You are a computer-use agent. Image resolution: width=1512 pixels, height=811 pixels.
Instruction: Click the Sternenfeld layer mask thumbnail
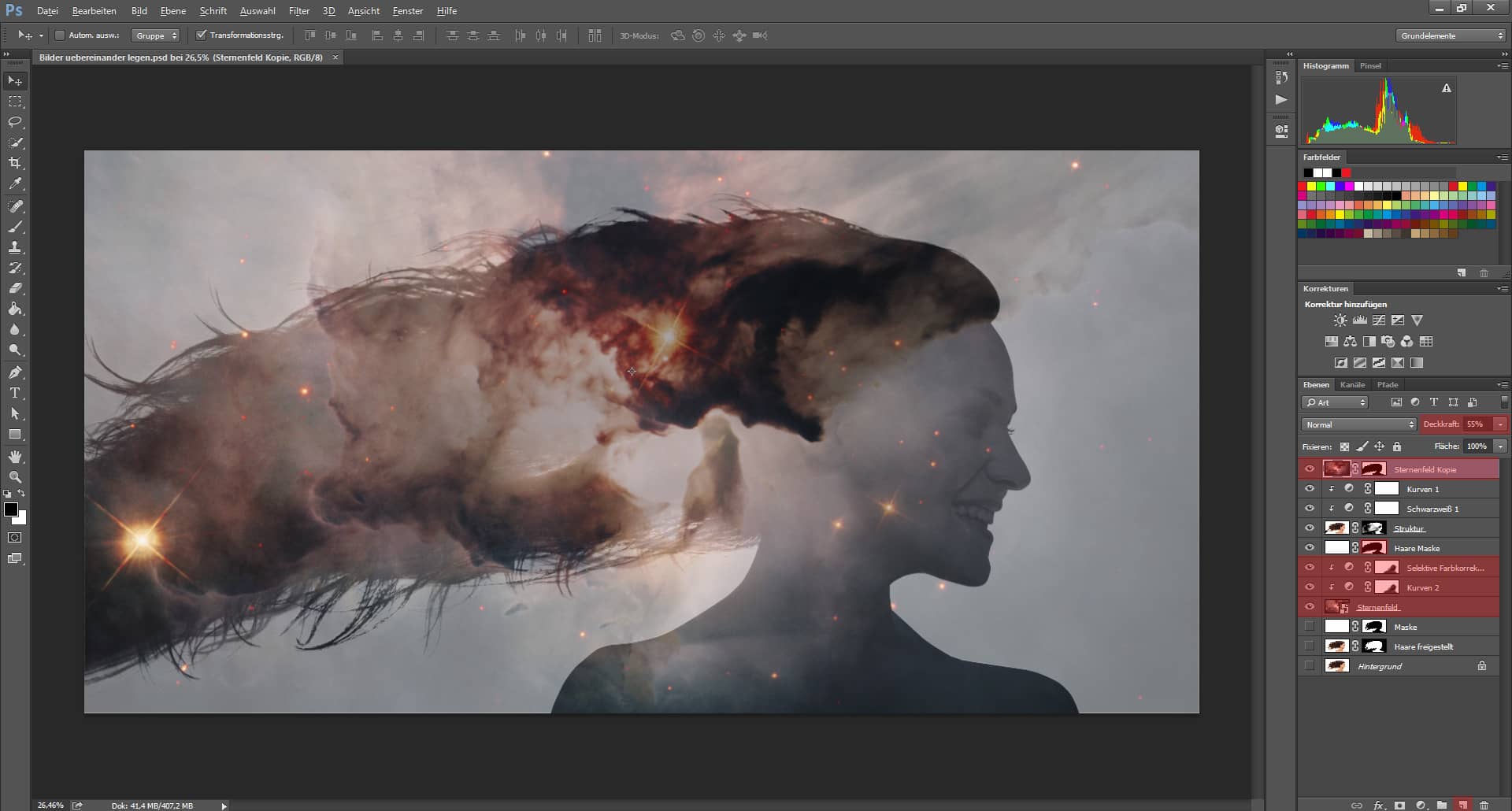(1336, 606)
